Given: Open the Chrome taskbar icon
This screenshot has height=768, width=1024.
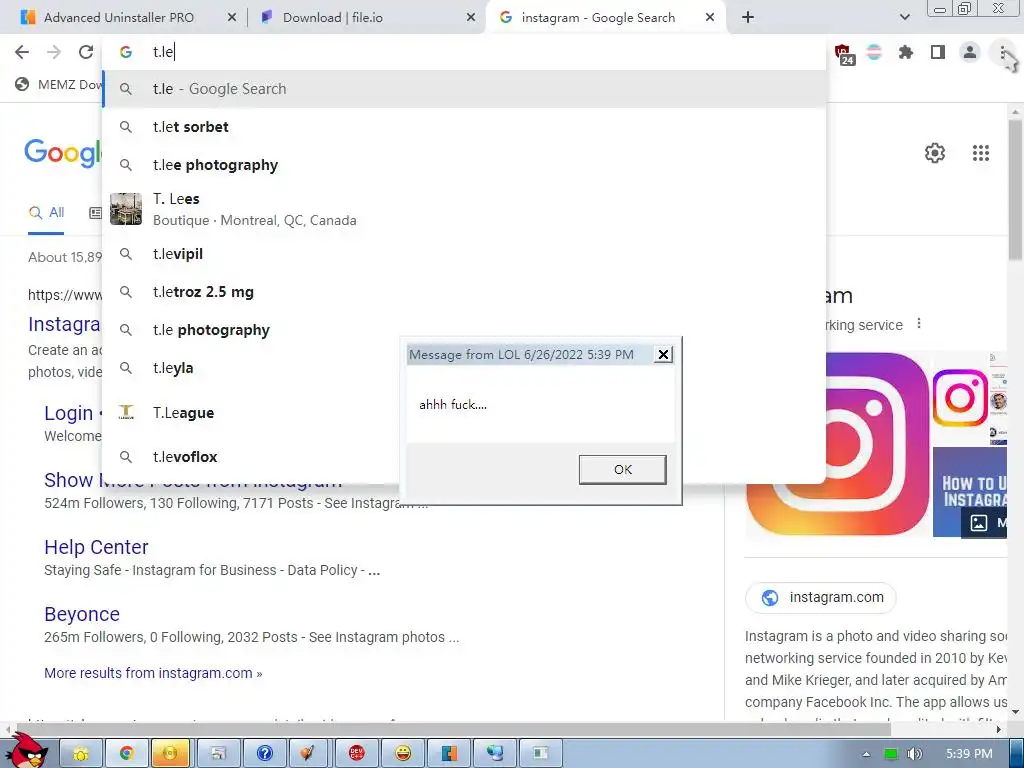Looking at the screenshot, I should click(x=126, y=754).
